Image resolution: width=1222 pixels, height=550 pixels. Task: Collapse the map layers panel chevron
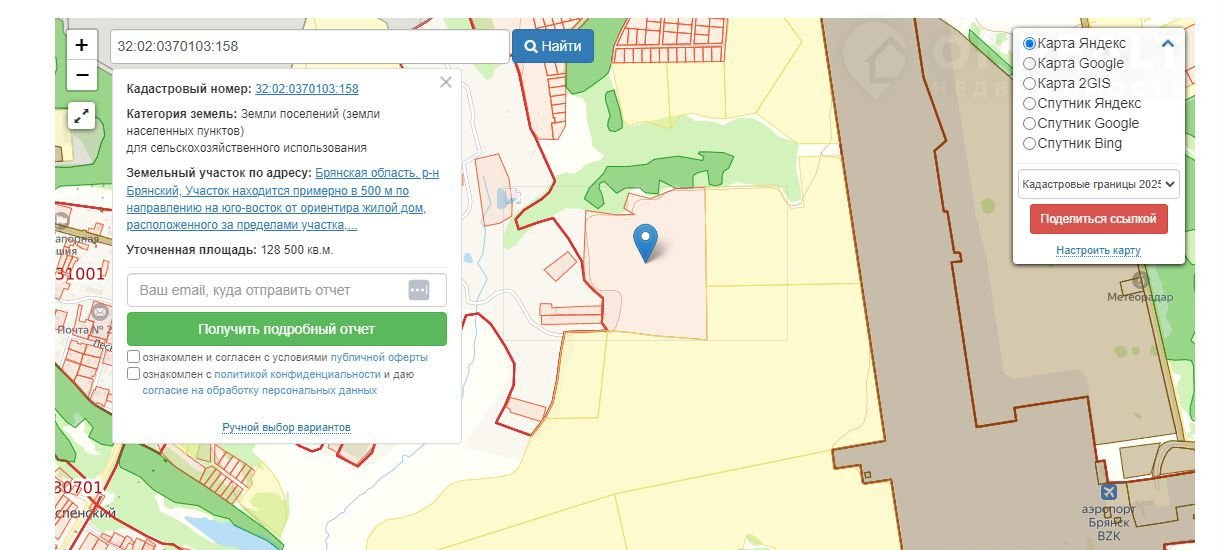pos(1167,44)
